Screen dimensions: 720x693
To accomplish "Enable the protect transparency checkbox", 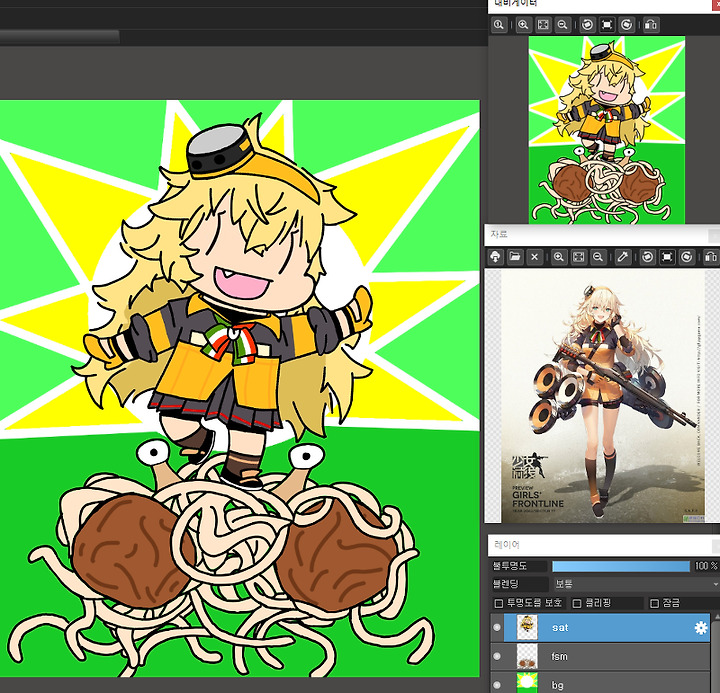I will [498, 603].
